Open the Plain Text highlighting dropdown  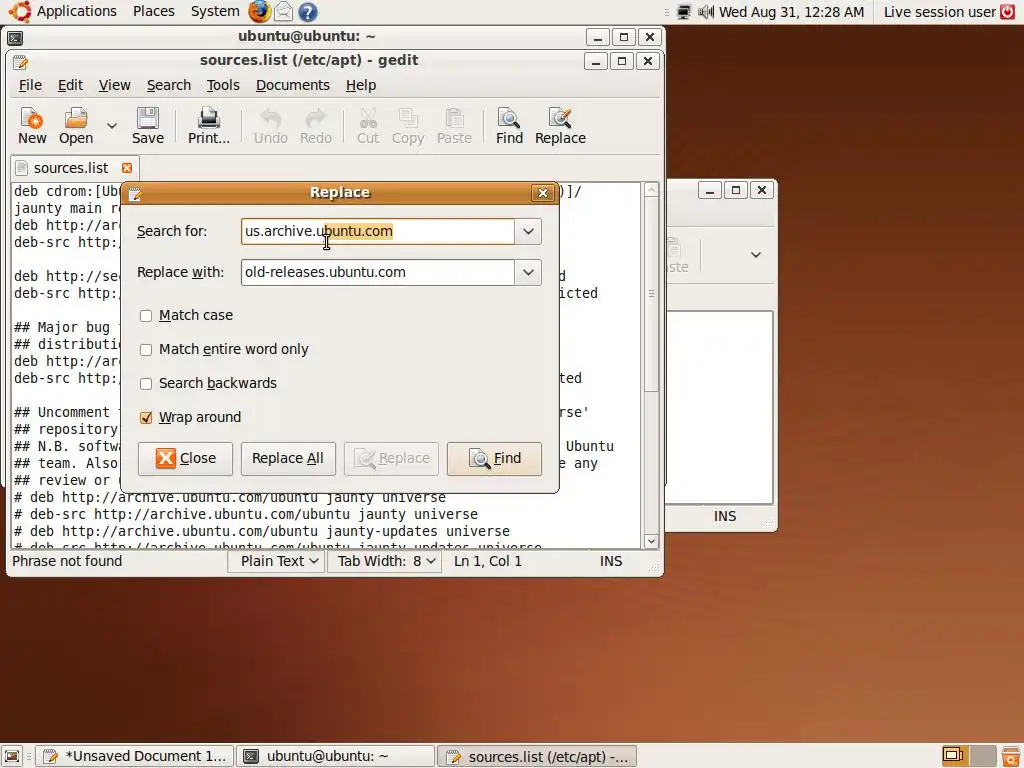pyautogui.click(x=277, y=561)
